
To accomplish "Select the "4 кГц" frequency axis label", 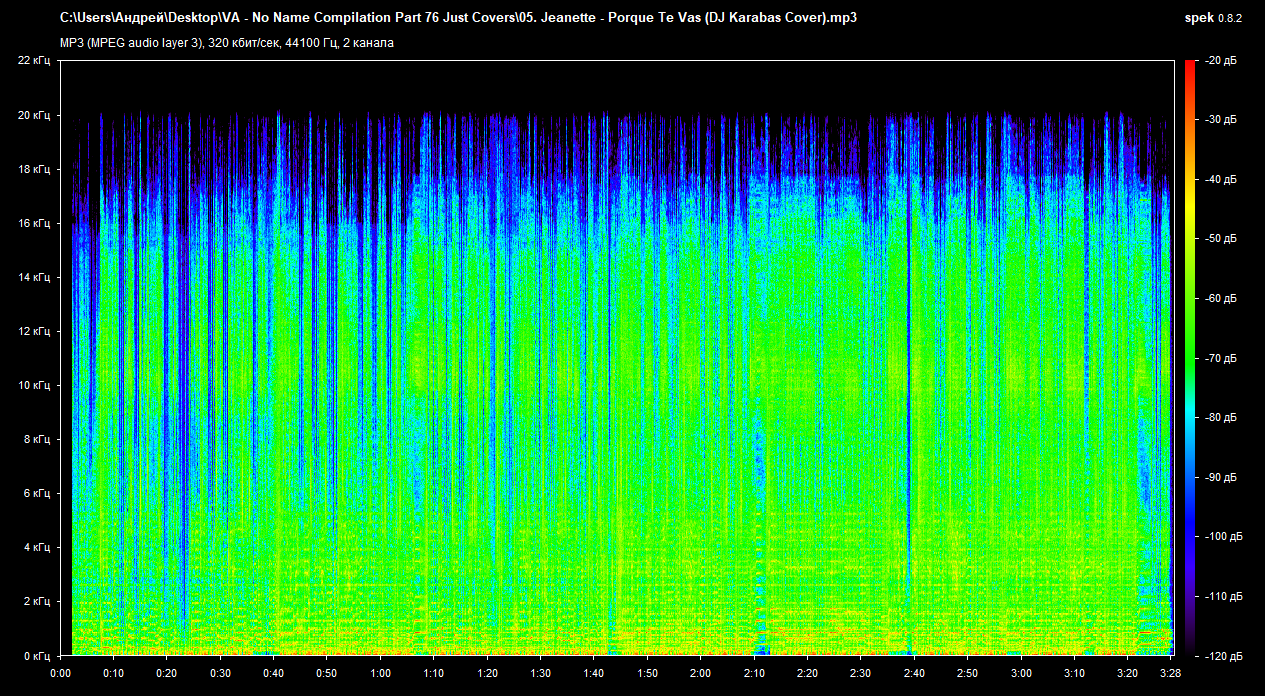I will [38, 547].
